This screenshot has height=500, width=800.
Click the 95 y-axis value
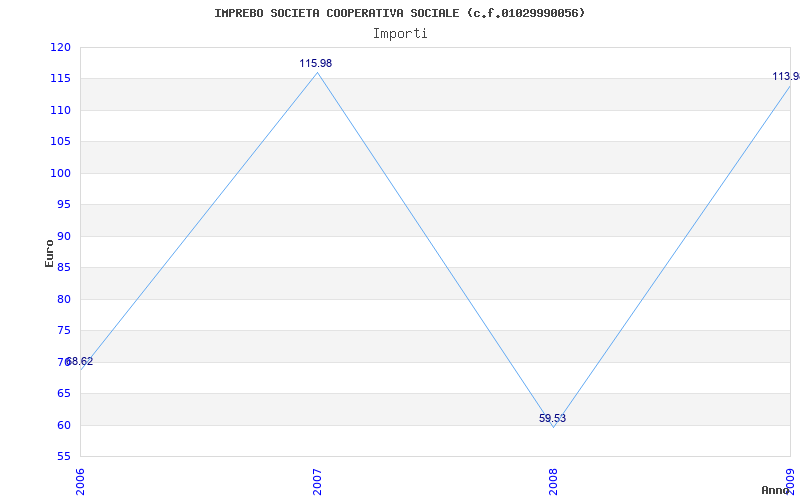[63, 205]
